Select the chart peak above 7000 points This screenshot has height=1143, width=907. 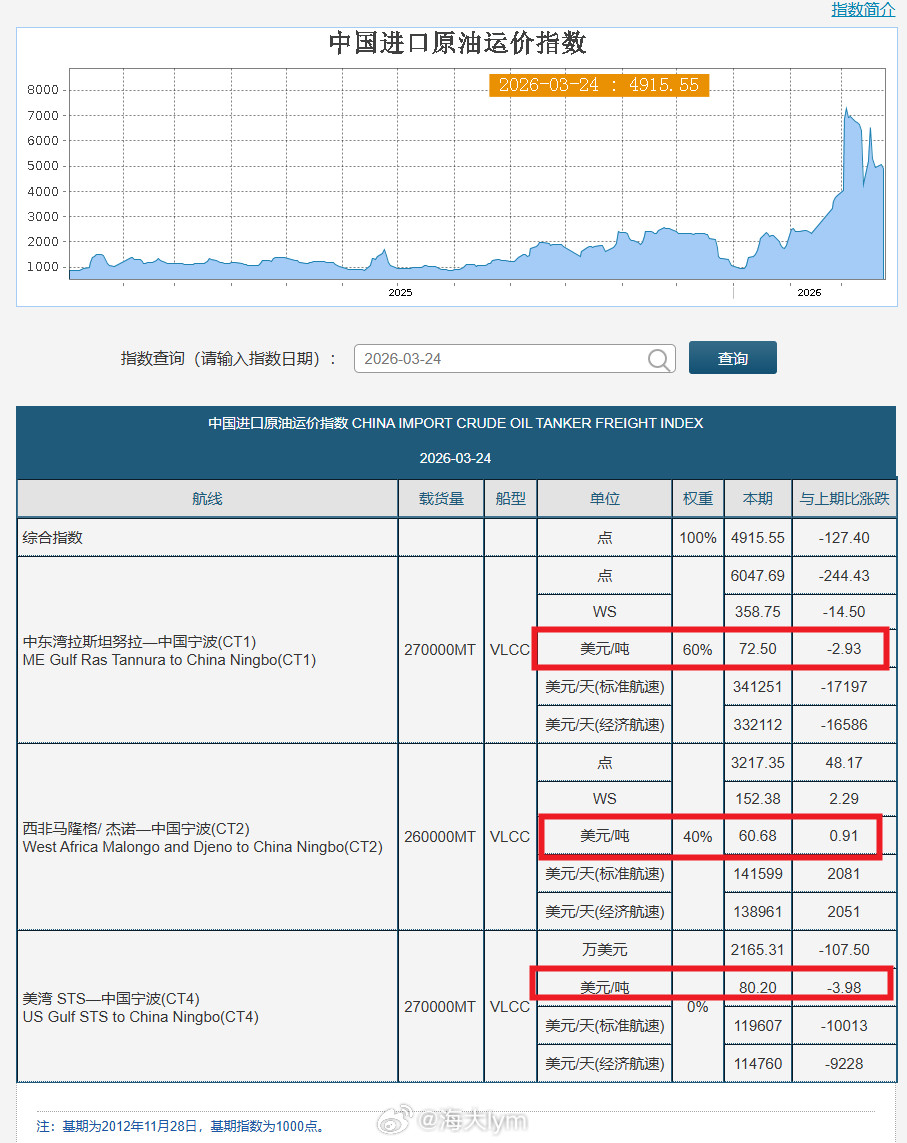[x=846, y=110]
